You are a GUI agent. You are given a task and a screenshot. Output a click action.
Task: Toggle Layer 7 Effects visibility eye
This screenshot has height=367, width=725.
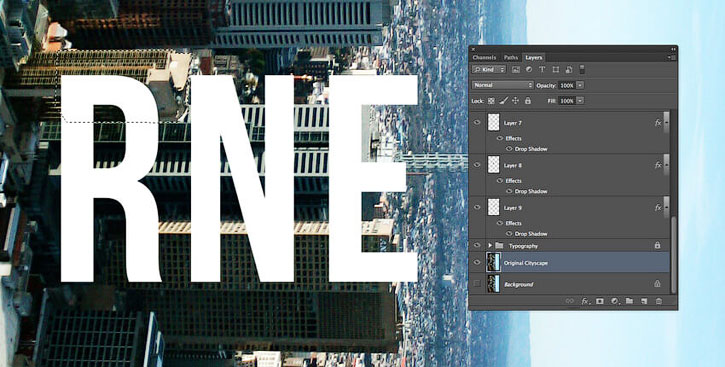pyautogui.click(x=500, y=138)
